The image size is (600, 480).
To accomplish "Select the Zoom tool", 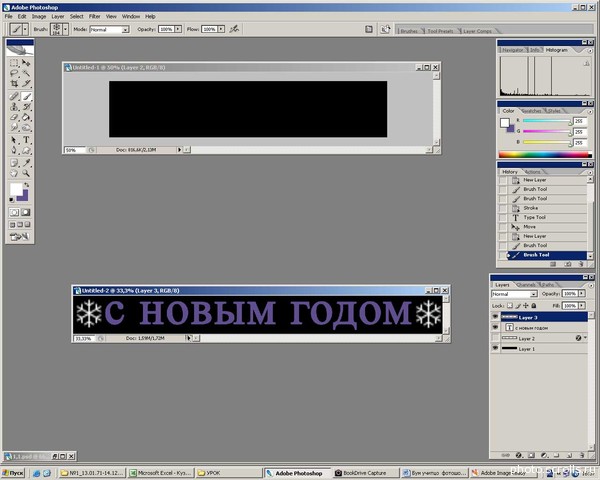I will coord(26,173).
